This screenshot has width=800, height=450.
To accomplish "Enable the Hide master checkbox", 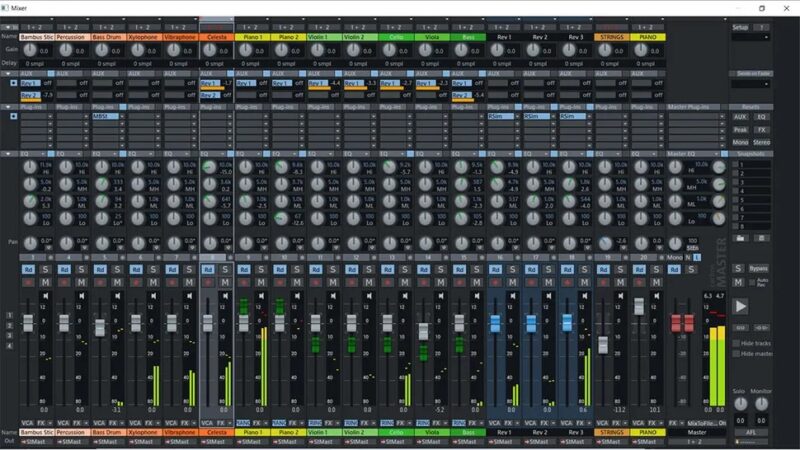I will coord(736,354).
